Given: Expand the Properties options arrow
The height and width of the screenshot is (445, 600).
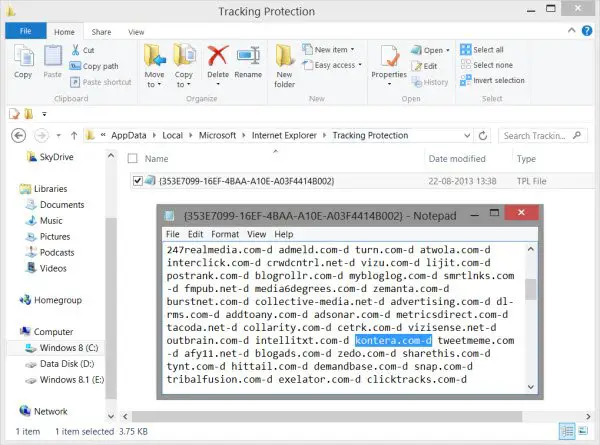Looking at the screenshot, I should (x=389, y=84).
